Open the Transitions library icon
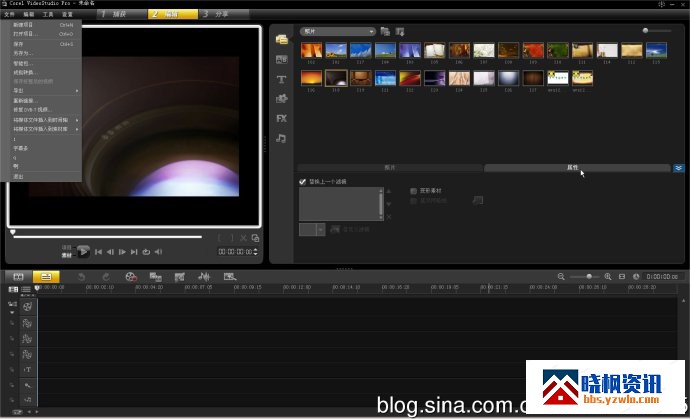 [x=282, y=59]
